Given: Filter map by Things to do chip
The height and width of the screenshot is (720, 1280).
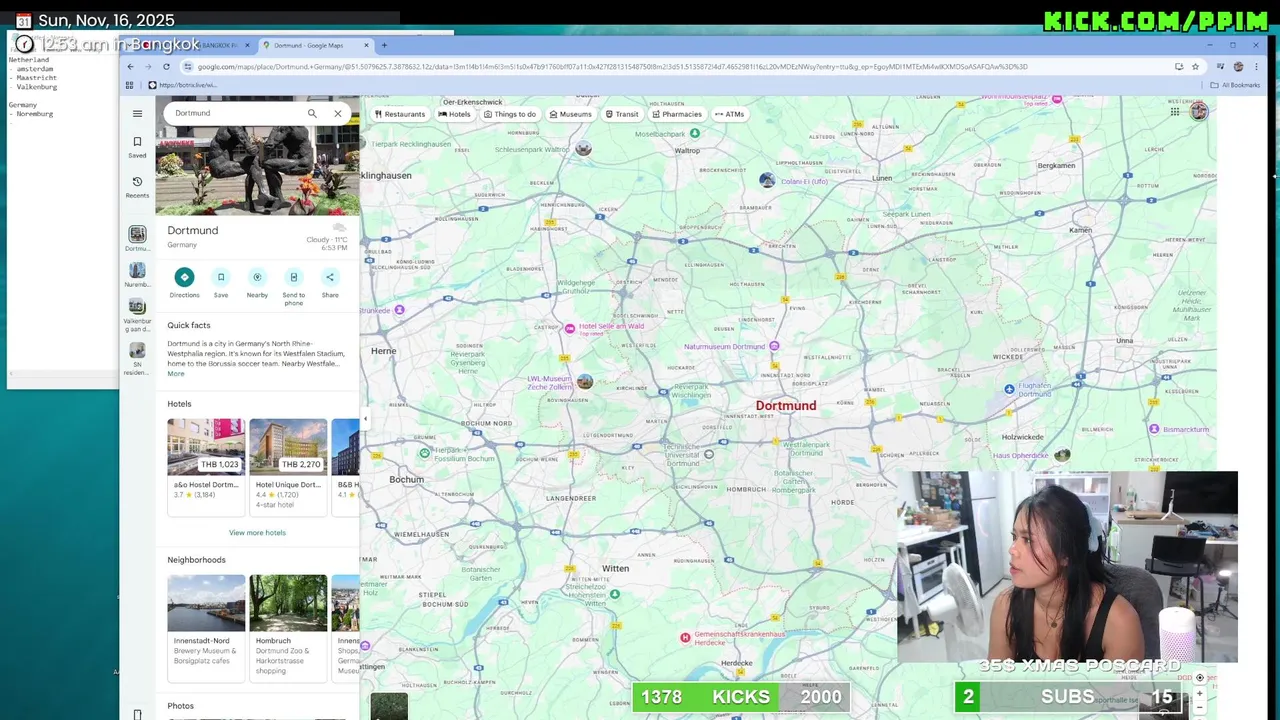Looking at the screenshot, I should pos(510,114).
